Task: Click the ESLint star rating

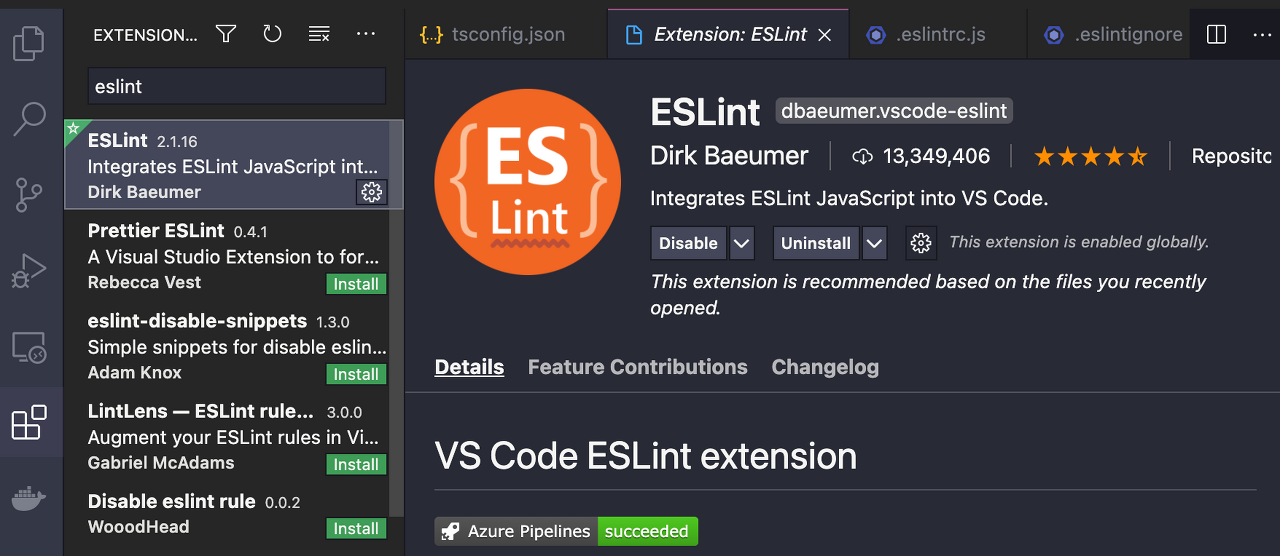Action: [x=1091, y=156]
